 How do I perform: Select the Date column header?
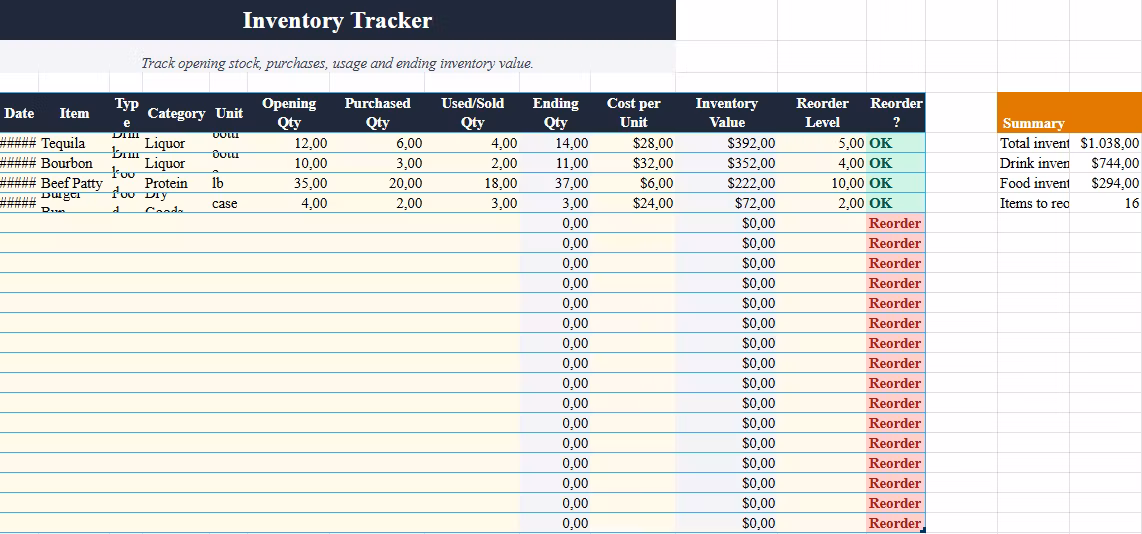tap(19, 113)
